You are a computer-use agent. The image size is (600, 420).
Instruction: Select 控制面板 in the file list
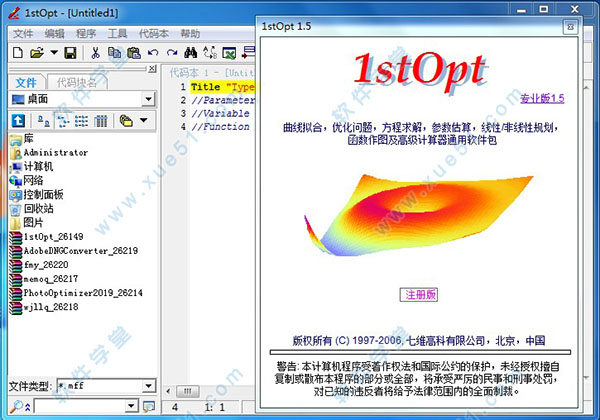point(36,195)
